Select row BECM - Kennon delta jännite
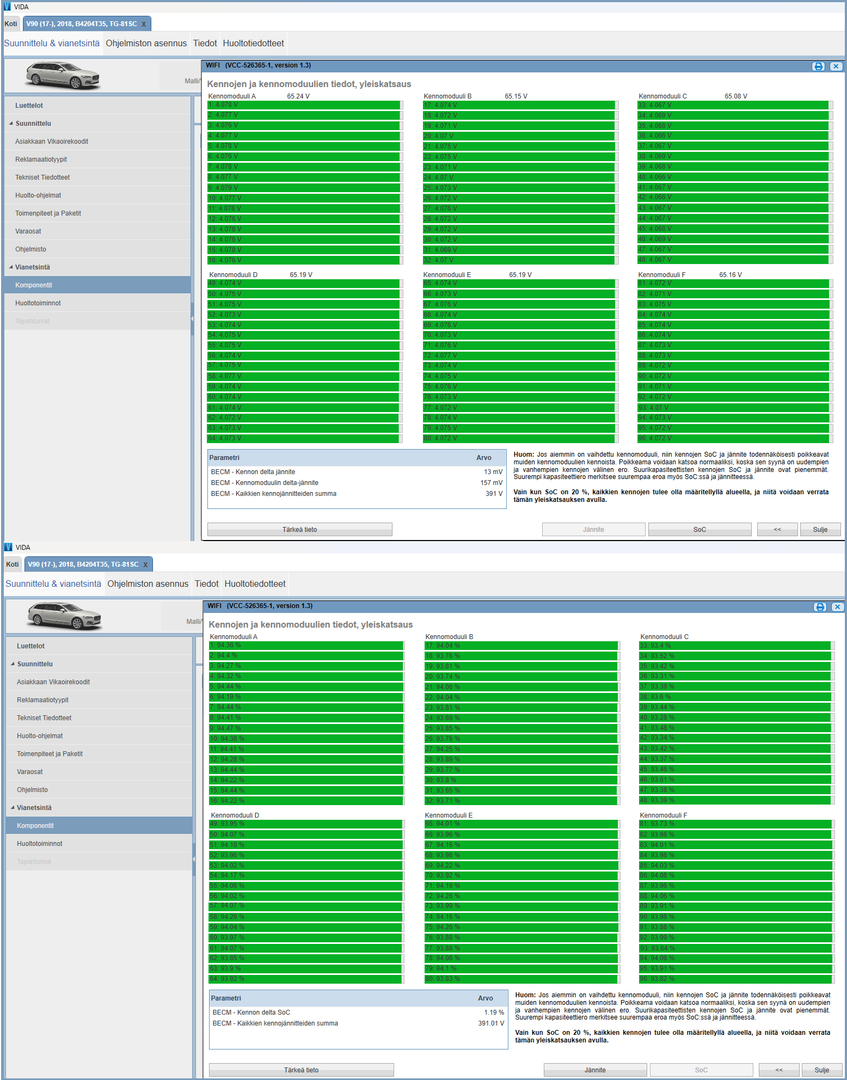This screenshot has width=847, height=1080. coord(357,472)
